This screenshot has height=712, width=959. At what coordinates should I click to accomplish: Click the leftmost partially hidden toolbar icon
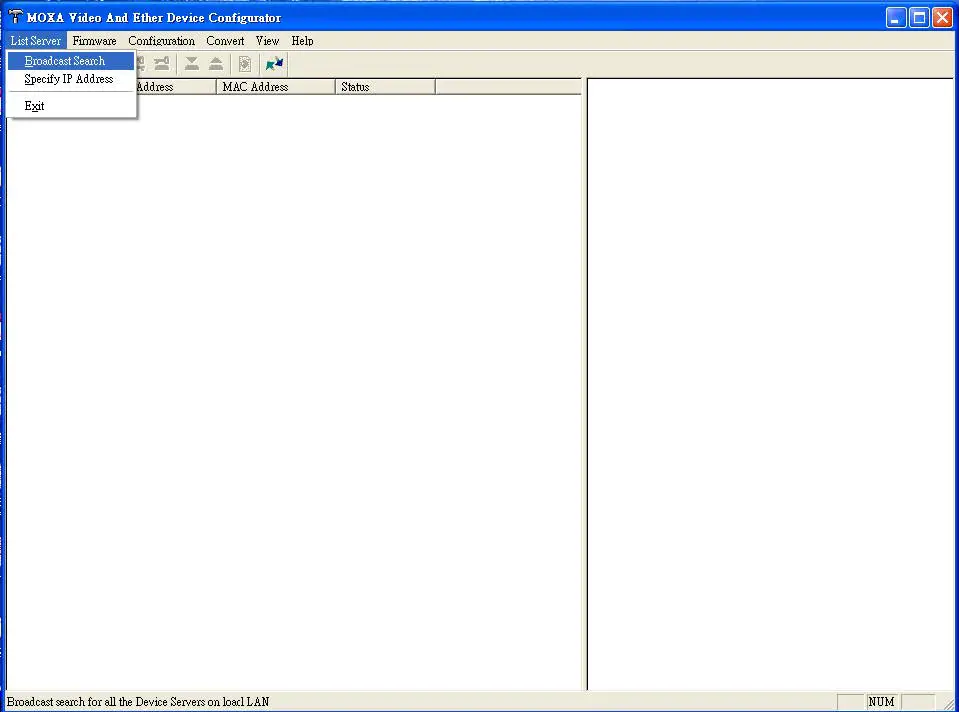coord(138,63)
